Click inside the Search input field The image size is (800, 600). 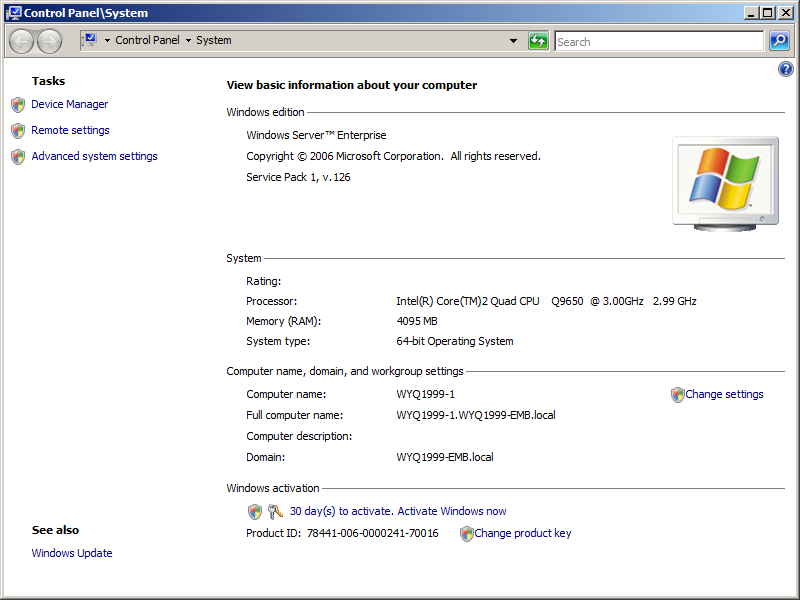(658, 41)
